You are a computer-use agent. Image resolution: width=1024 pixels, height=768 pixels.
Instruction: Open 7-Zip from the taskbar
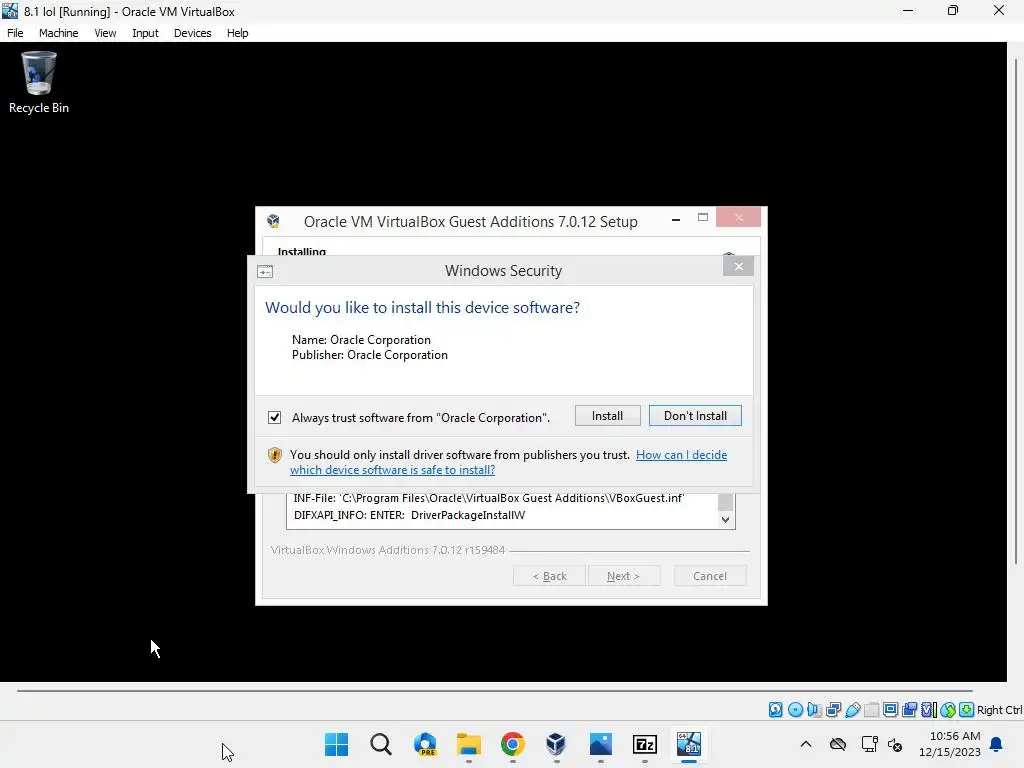tap(645, 744)
